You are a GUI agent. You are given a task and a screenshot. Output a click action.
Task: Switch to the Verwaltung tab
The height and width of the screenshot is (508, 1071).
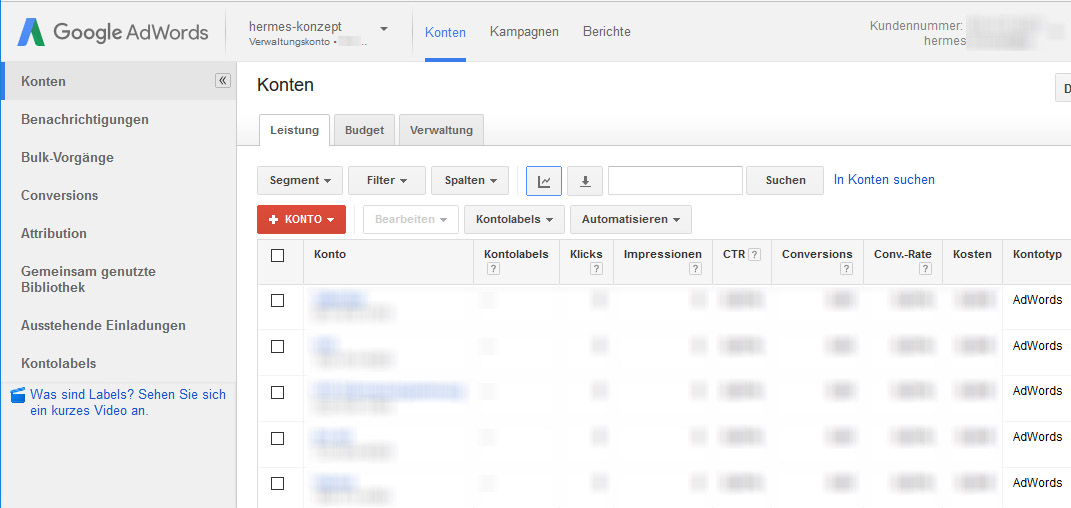pos(441,130)
